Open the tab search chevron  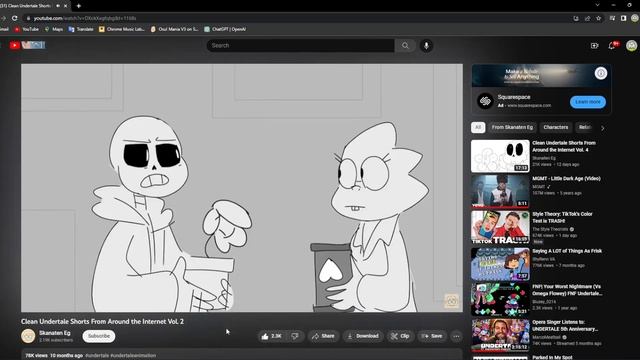597,5
